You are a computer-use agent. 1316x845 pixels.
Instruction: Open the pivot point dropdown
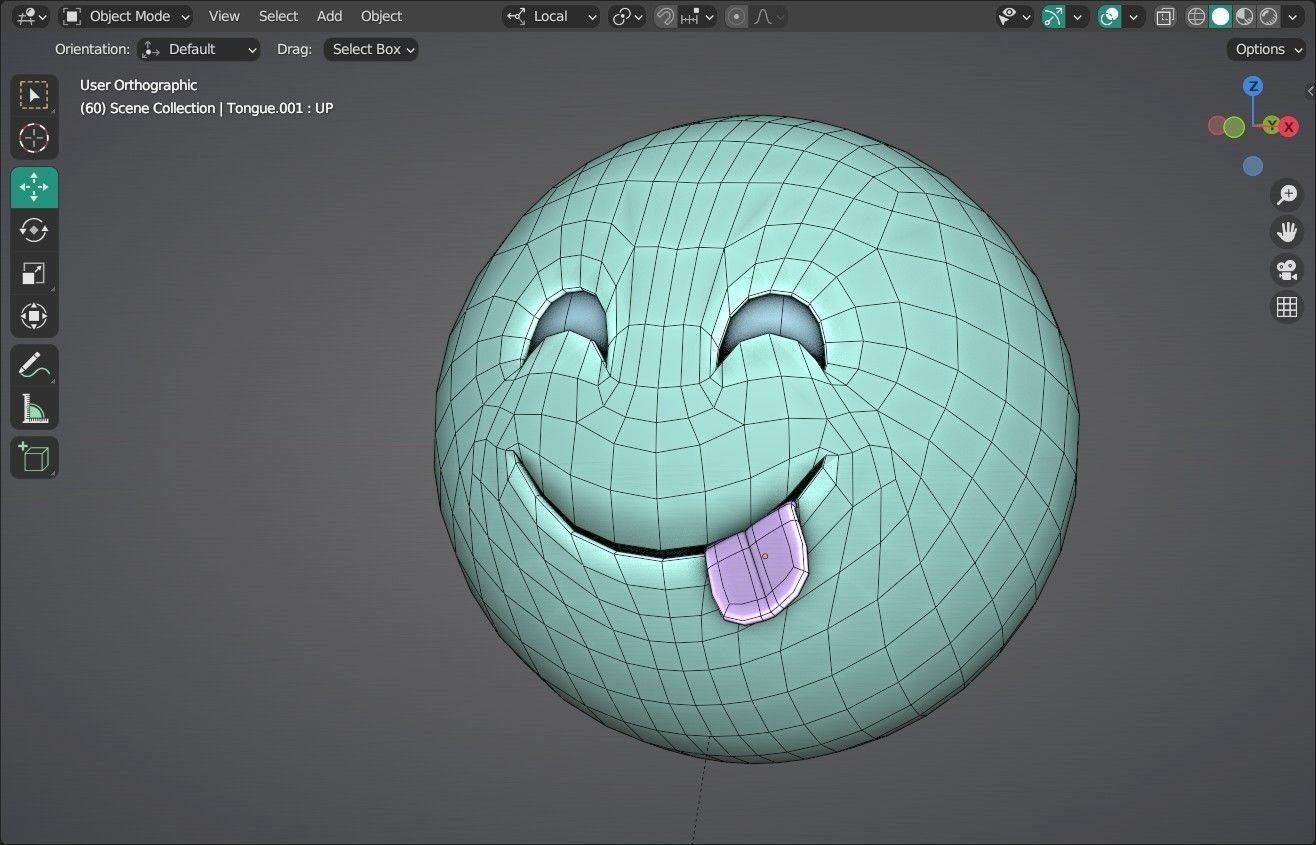628,16
